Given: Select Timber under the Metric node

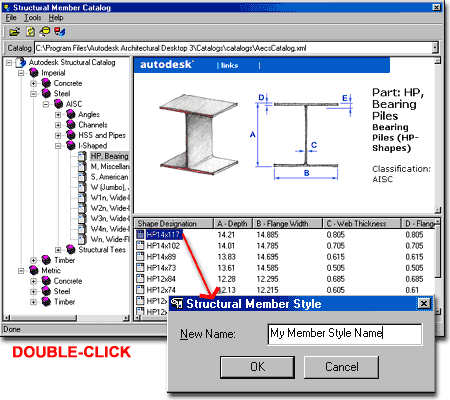Looking at the screenshot, I should tap(64, 302).
